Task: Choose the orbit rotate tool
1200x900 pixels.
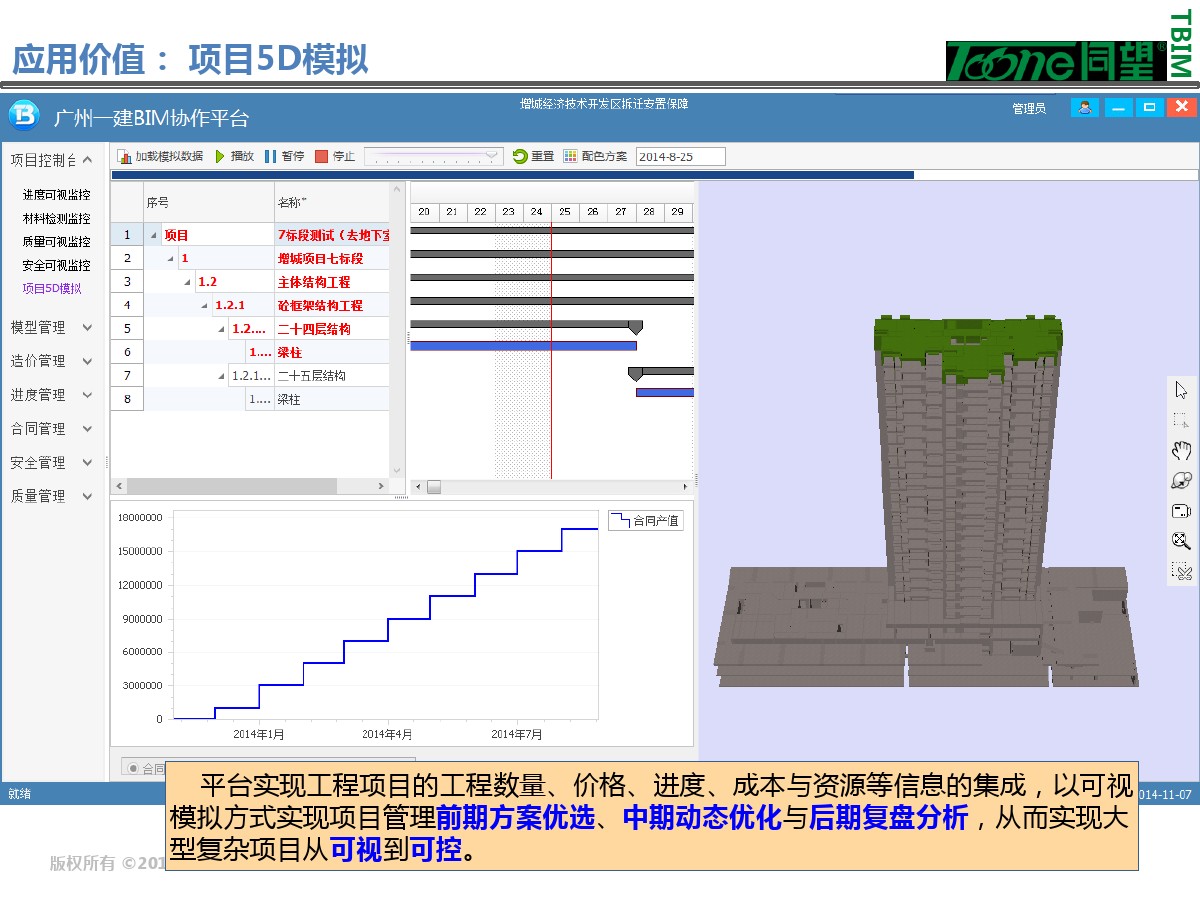Action: 1181,480
